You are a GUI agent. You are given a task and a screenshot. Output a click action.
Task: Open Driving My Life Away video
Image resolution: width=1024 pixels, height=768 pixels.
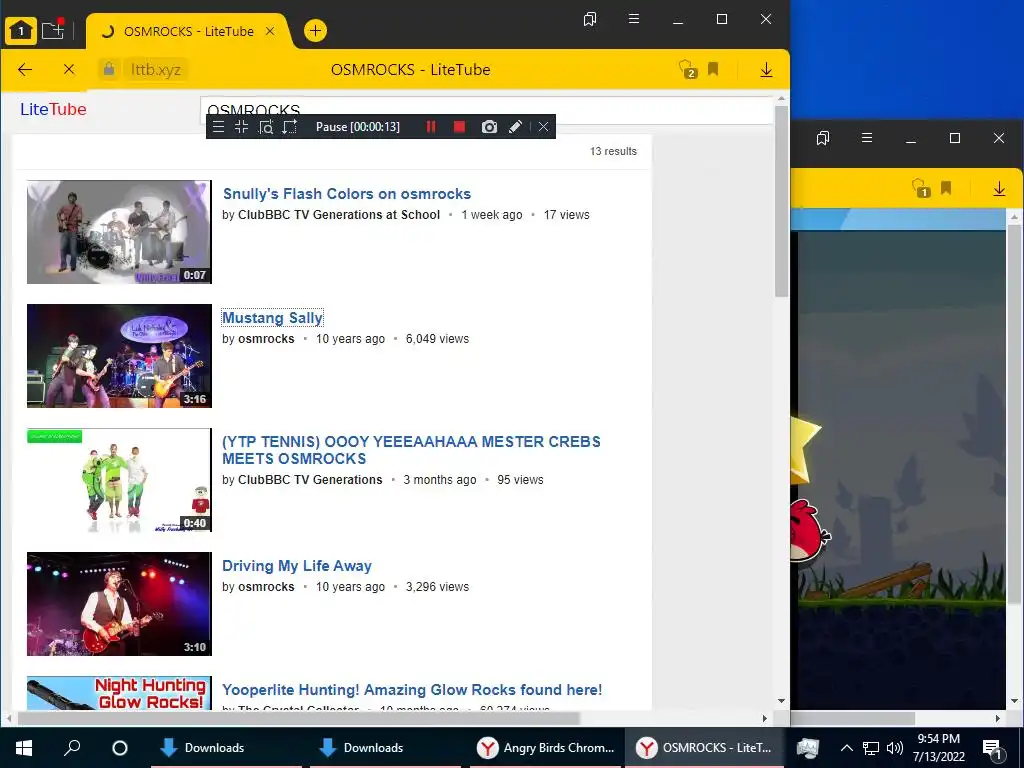tap(297, 566)
